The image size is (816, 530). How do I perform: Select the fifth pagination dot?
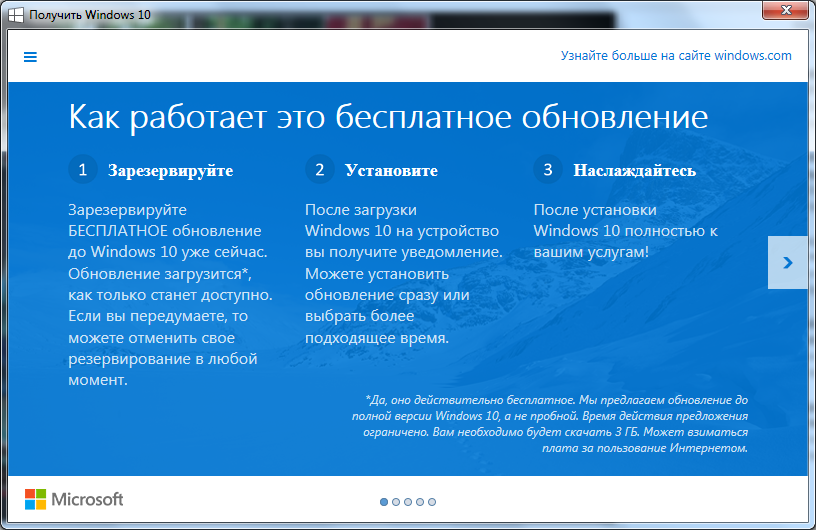point(432,502)
